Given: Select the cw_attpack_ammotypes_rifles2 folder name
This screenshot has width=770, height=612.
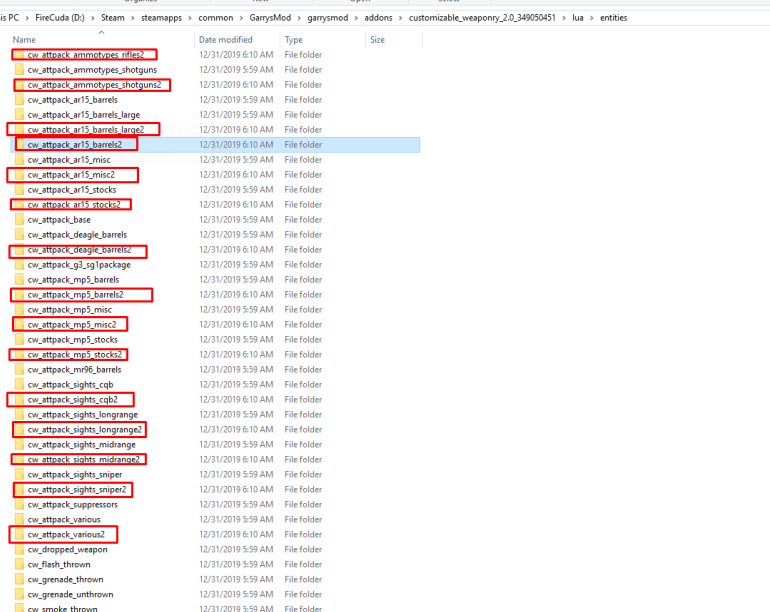Looking at the screenshot, I should click(x=86, y=55).
